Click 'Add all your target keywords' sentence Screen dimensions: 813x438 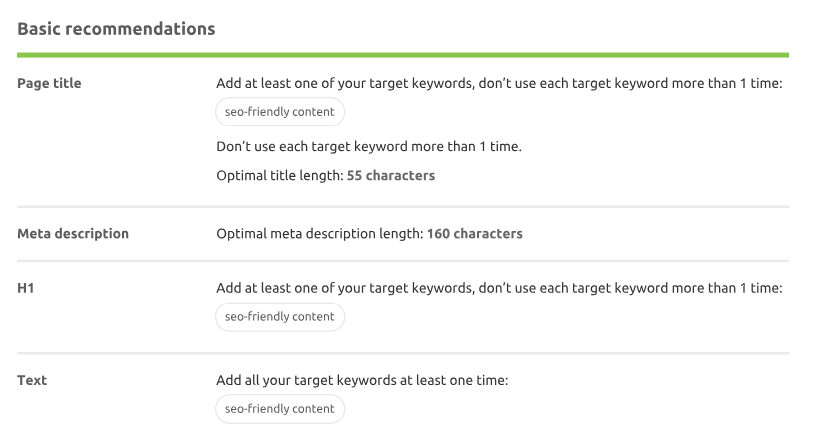pyautogui.click(x=362, y=380)
